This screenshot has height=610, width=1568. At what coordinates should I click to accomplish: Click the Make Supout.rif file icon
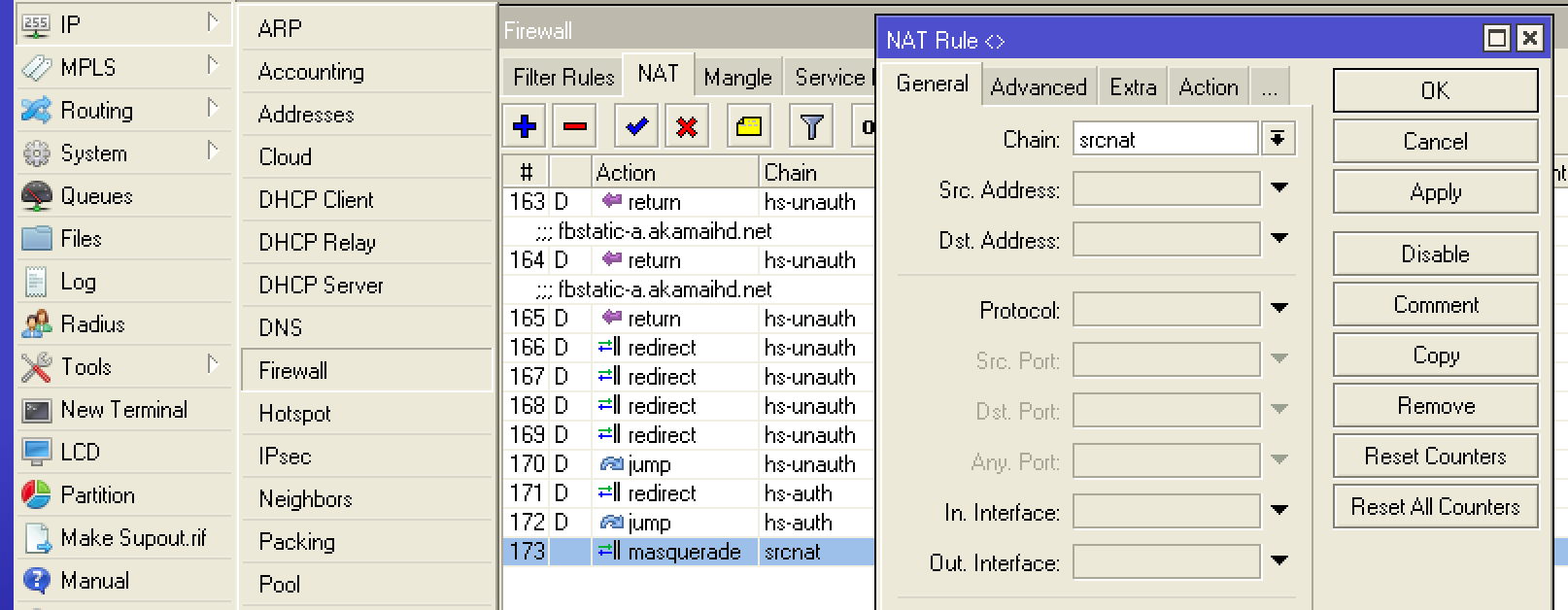[36, 538]
